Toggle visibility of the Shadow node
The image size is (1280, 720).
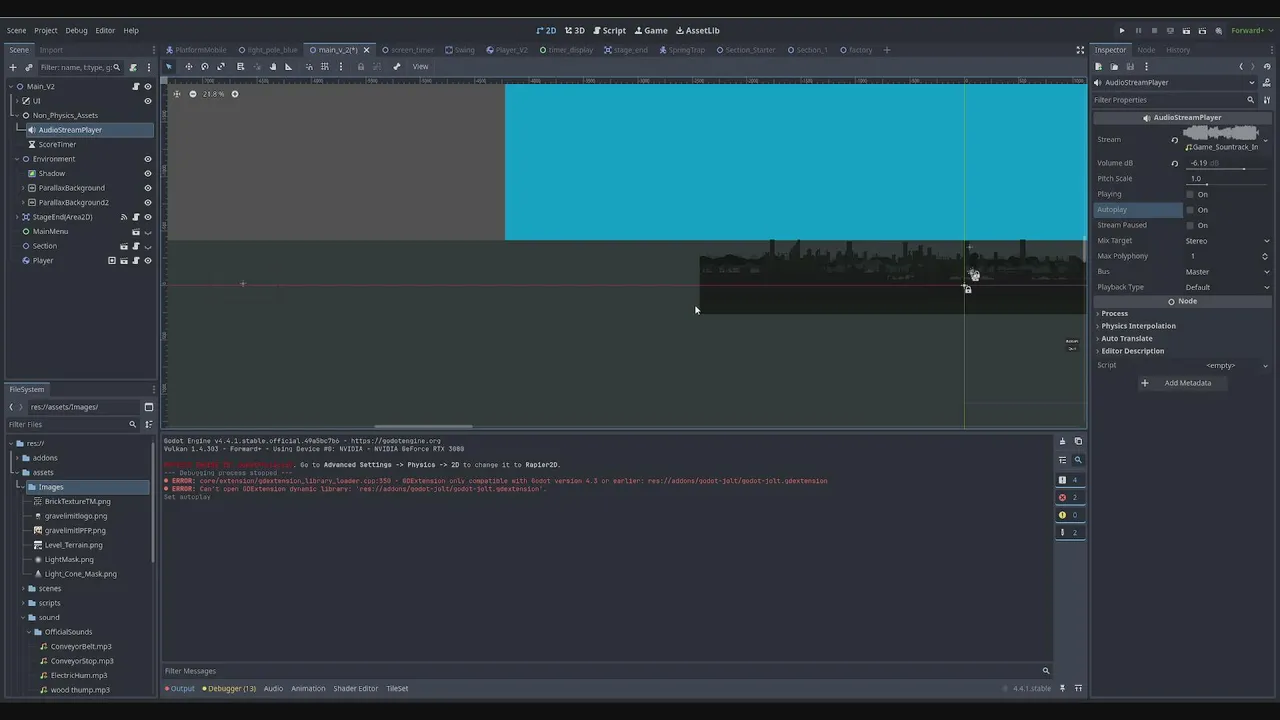(148, 173)
